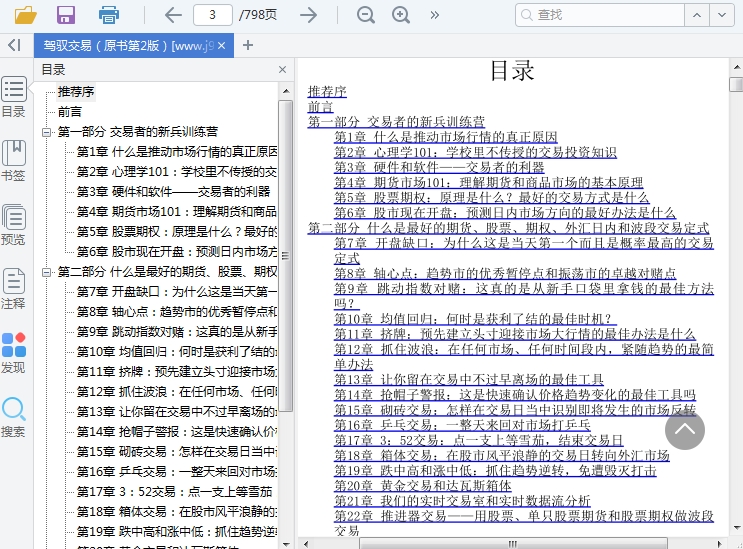743x549 pixels.
Task: Click the save icon in toolbar
Action: [66, 15]
